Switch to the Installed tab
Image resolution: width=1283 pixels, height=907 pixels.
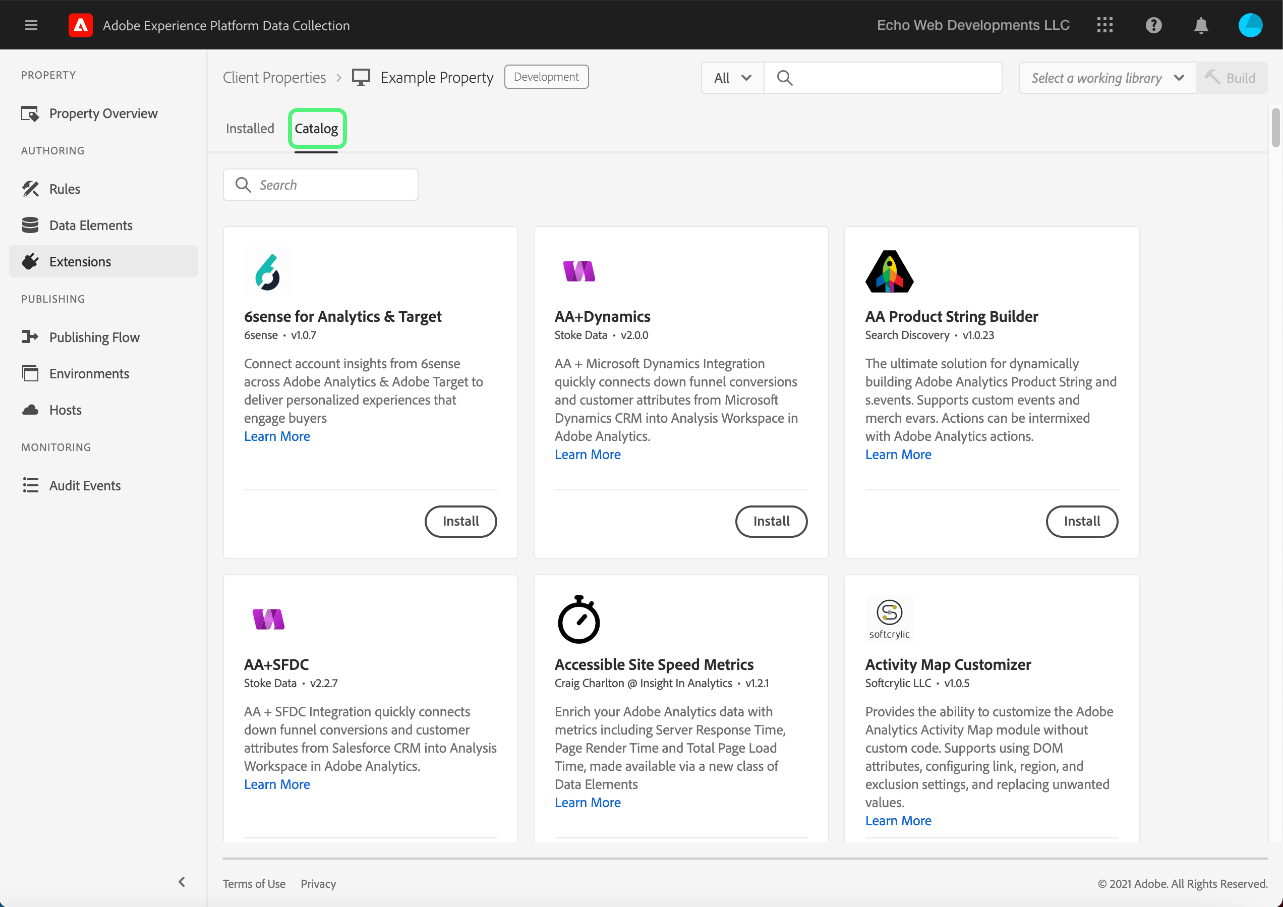tap(250, 129)
